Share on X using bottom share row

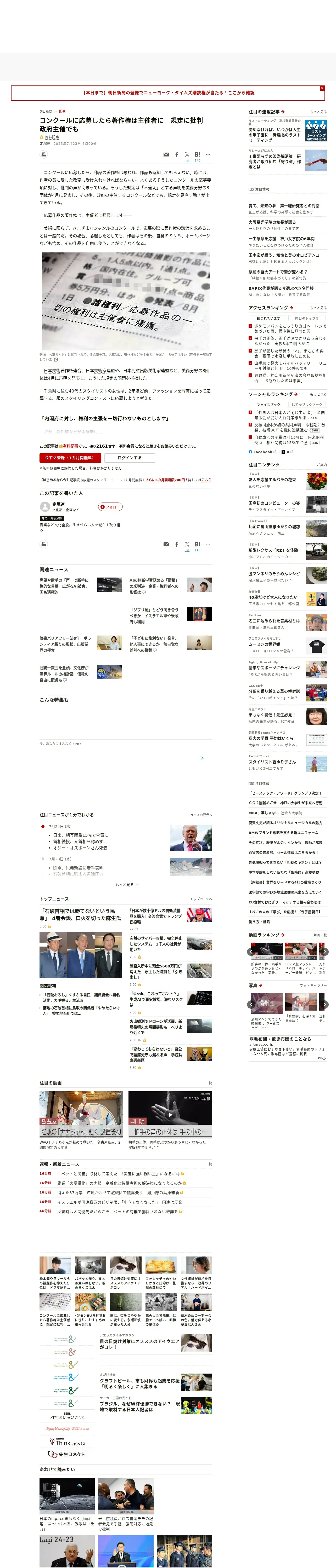click(187, 544)
